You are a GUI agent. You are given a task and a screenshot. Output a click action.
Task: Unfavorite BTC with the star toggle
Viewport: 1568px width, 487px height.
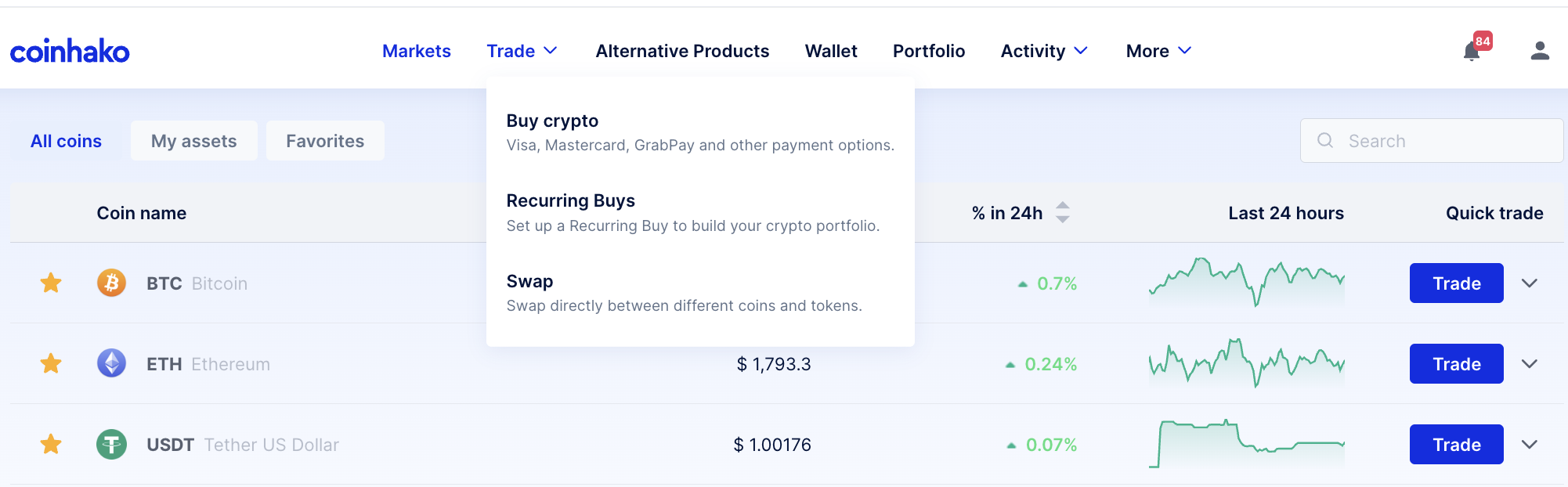pos(51,283)
